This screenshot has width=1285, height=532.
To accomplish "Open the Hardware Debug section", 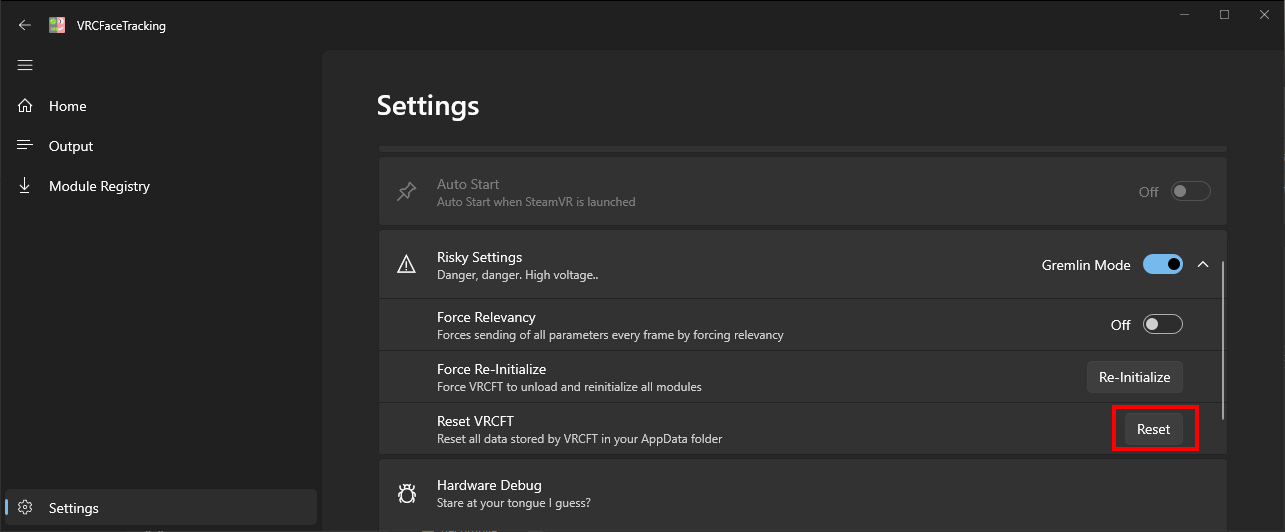I will [800, 493].
